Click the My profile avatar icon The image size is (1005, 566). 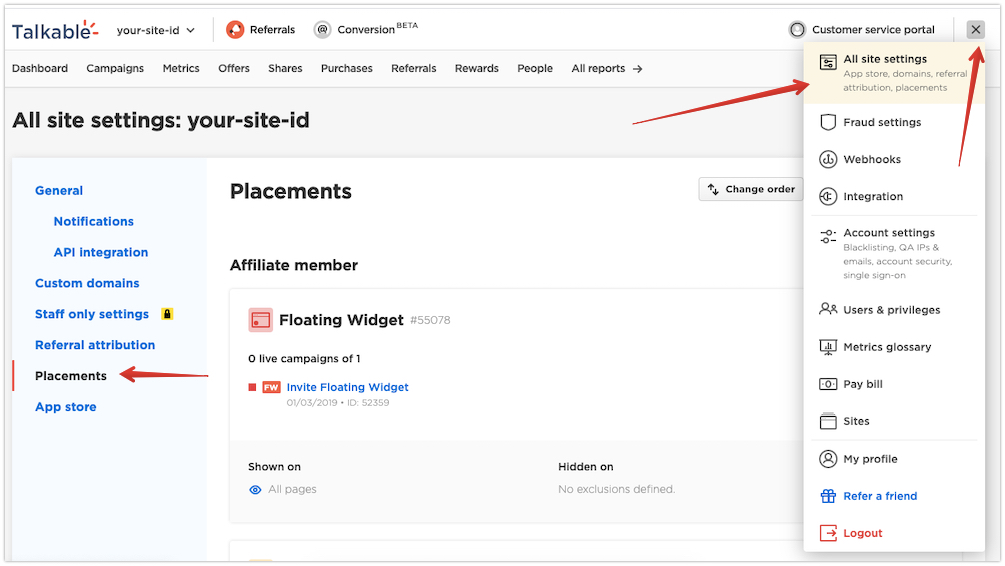828,459
